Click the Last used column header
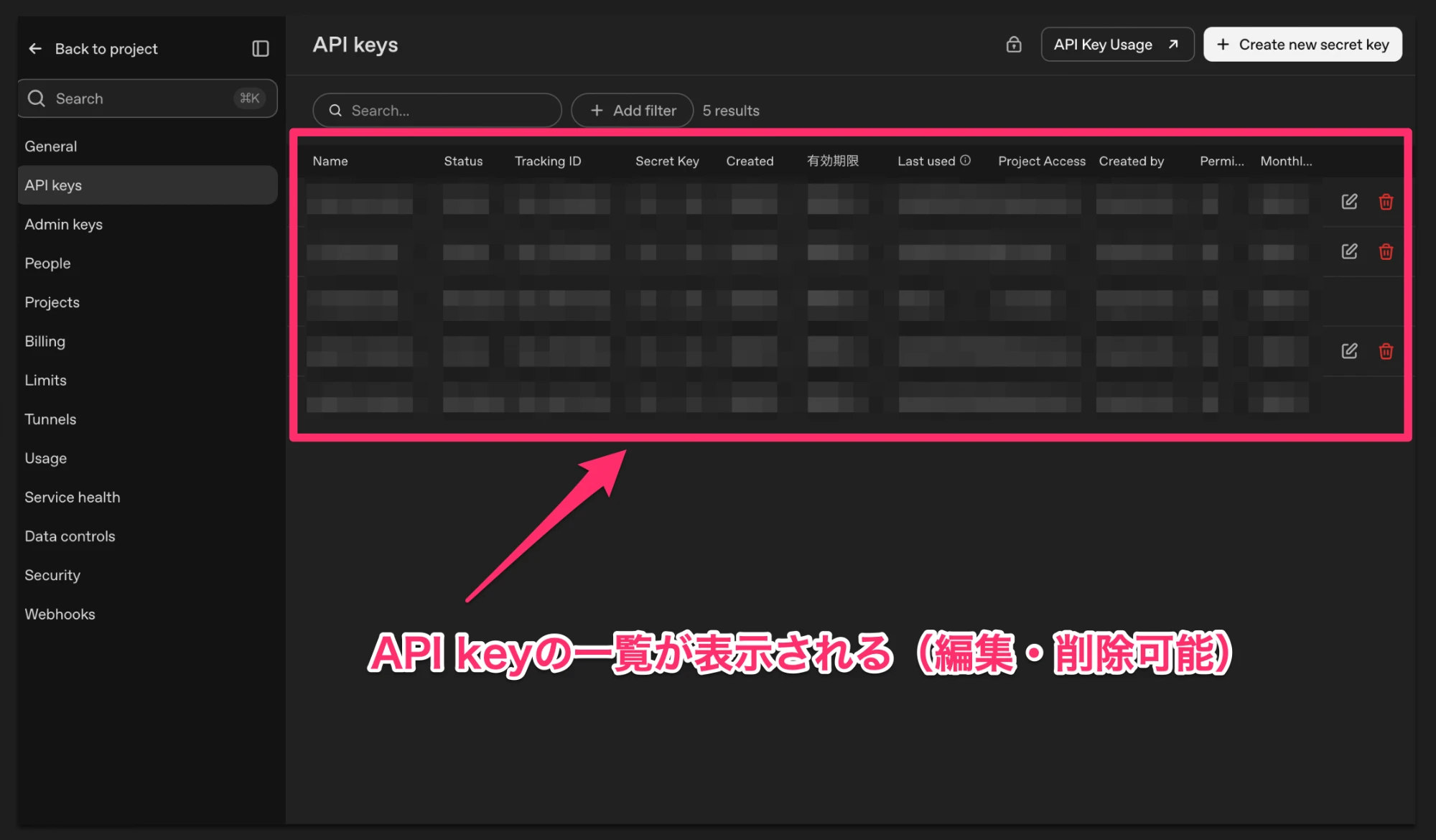Screen dimensions: 1436x840 (926, 161)
